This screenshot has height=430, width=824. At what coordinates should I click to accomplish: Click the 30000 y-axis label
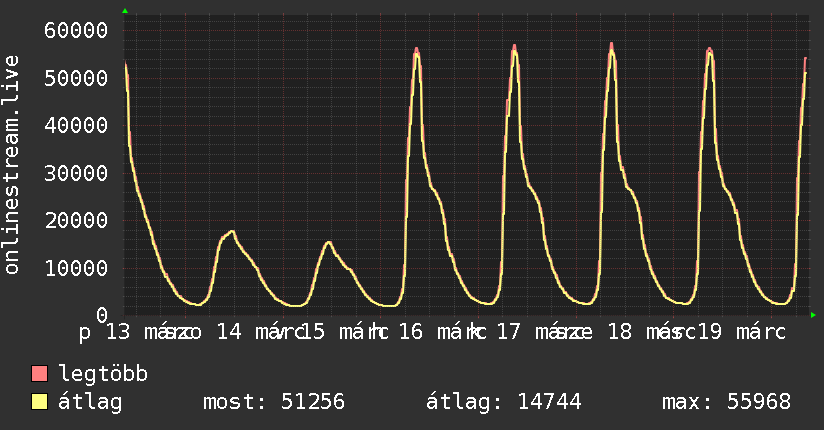(x=76, y=173)
